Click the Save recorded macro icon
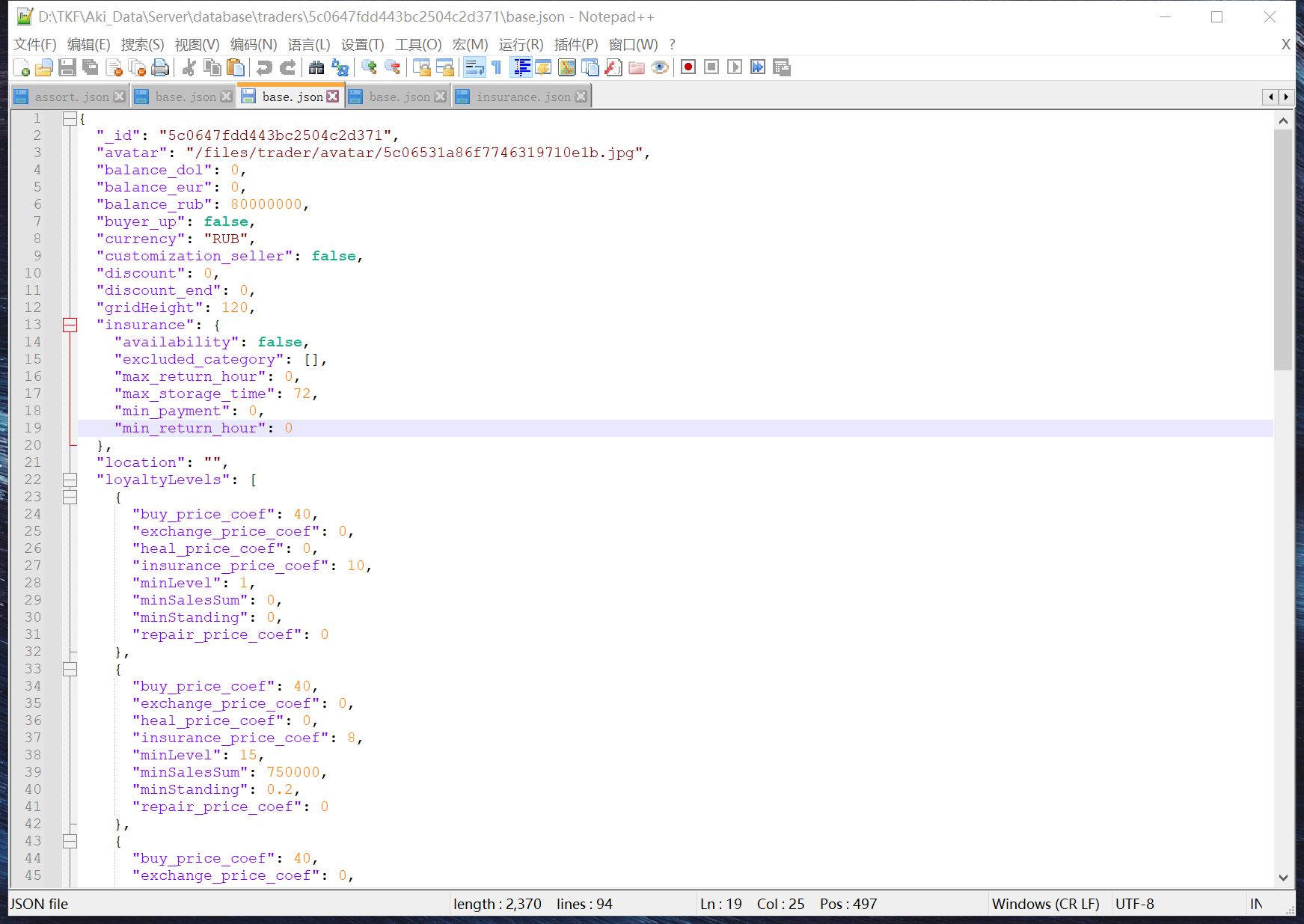Screen dimensions: 1304x924 click(782, 68)
